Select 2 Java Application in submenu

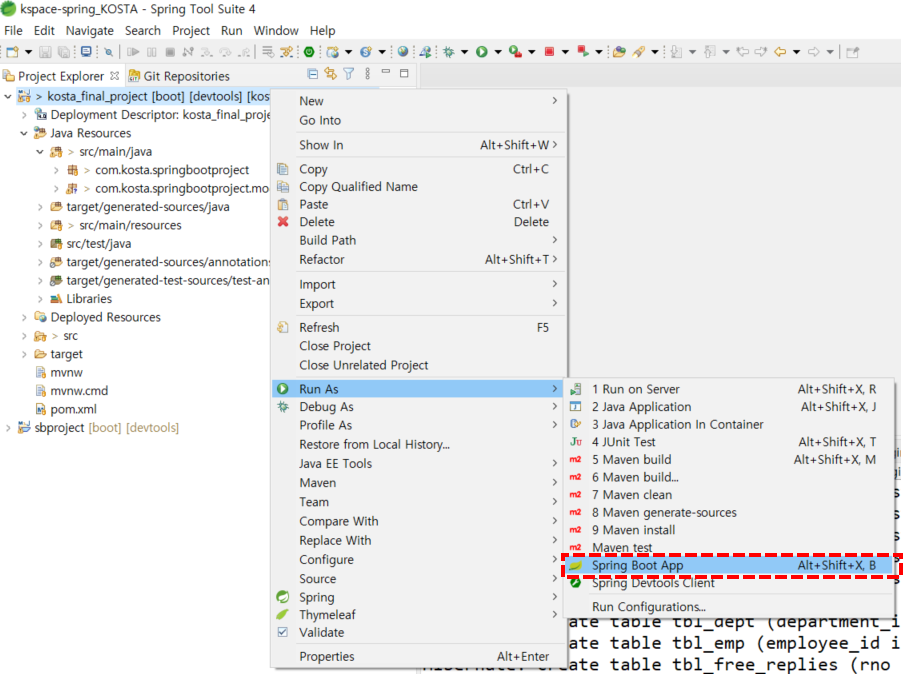coord(729,407)
